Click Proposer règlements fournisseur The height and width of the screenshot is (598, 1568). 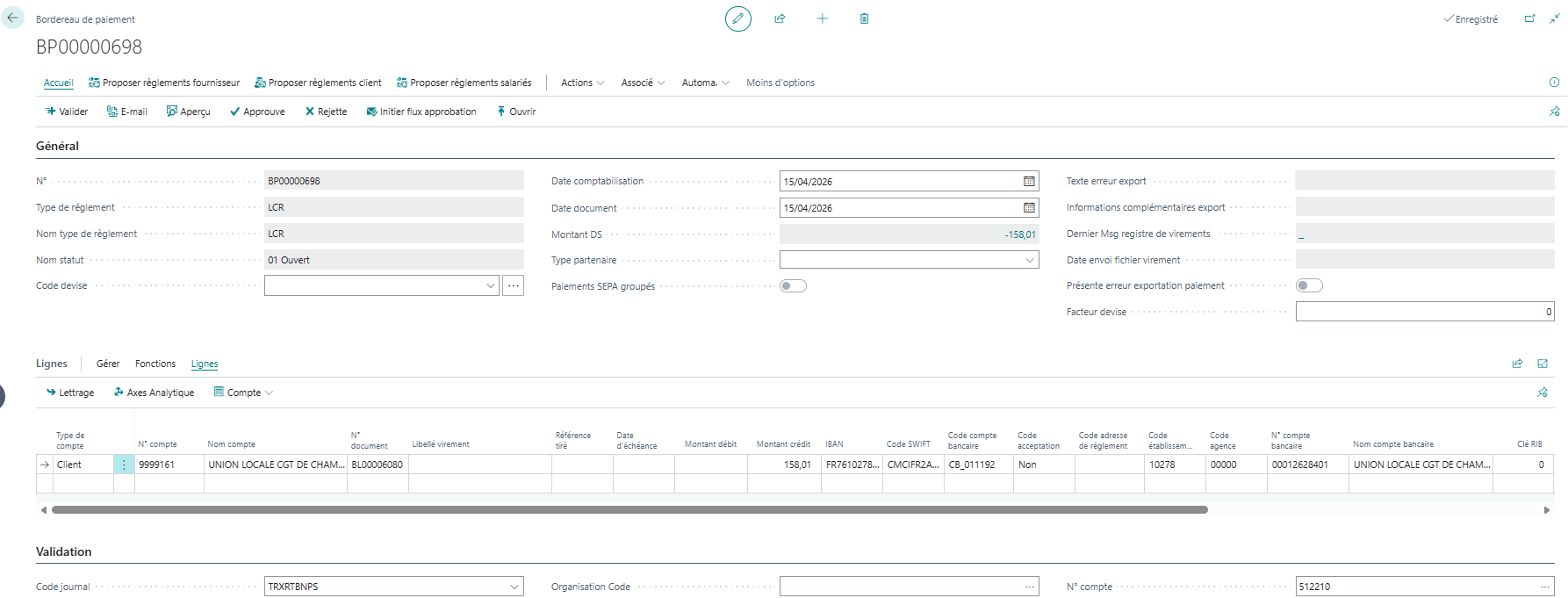click(164, 83)
